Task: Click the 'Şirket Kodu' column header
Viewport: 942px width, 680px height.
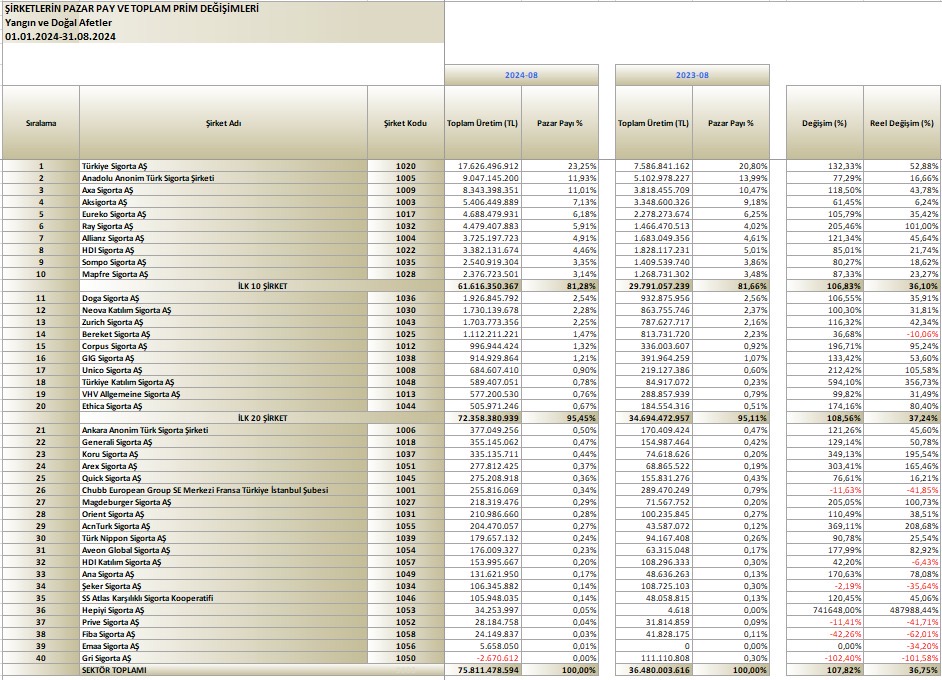Action: tap(406, 123)
